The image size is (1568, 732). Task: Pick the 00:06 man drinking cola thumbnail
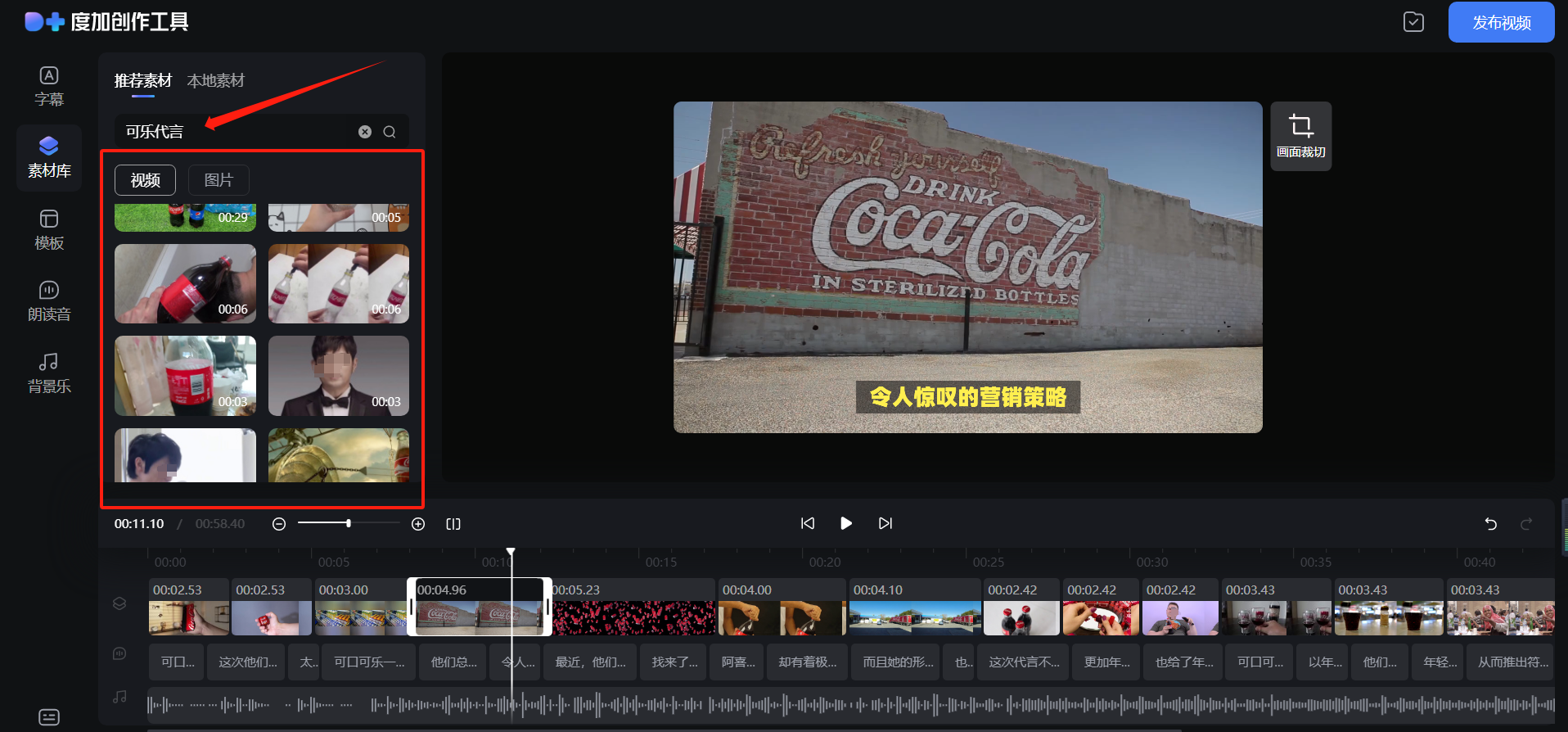[185, 283]
